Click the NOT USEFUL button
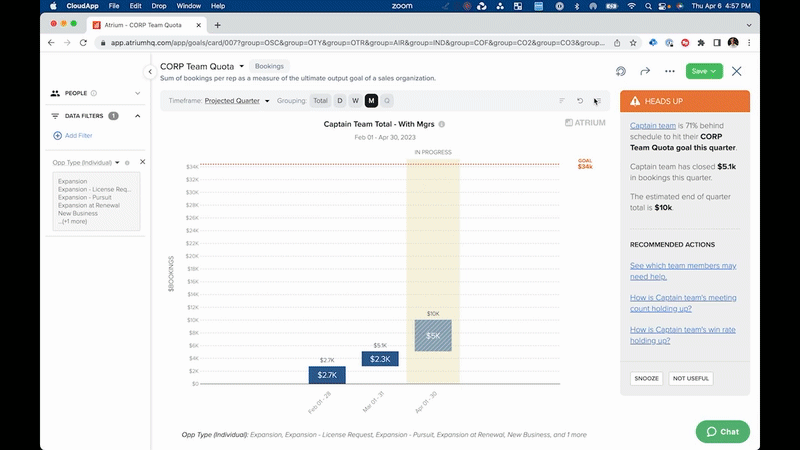 tap(690, 379)
